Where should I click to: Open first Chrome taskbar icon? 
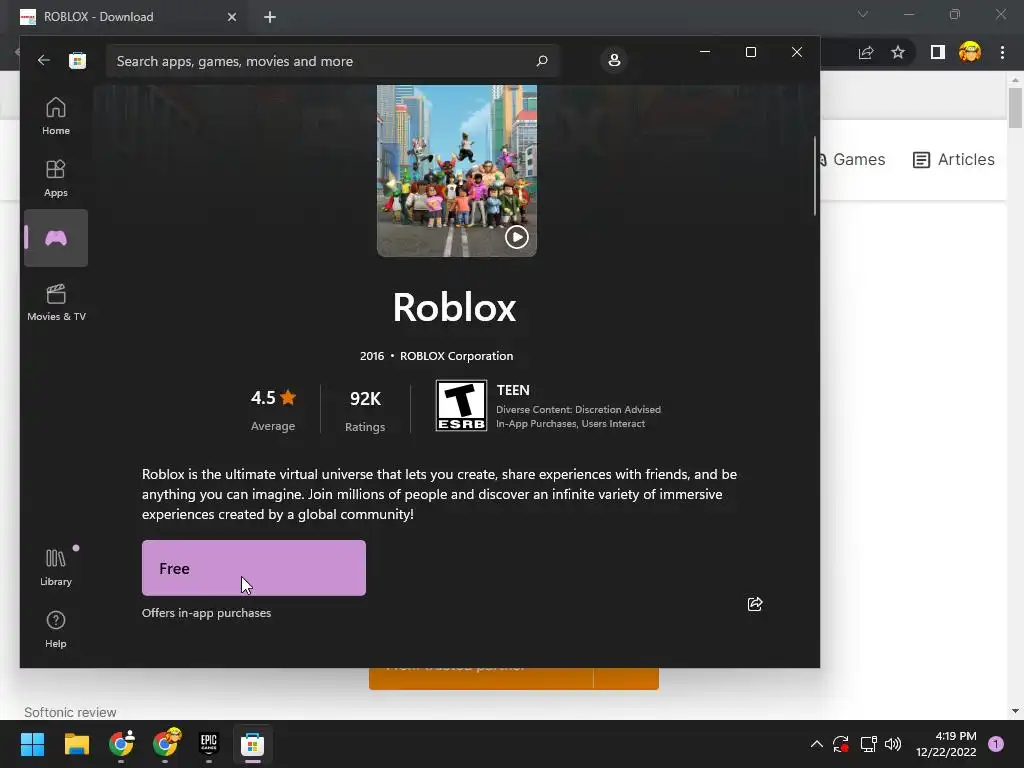click(121, 744)
